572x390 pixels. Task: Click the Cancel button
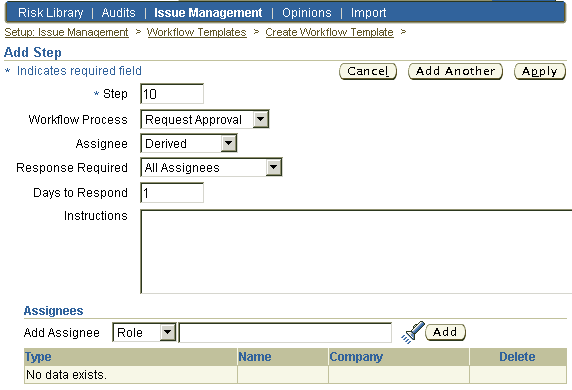[368, 71]
